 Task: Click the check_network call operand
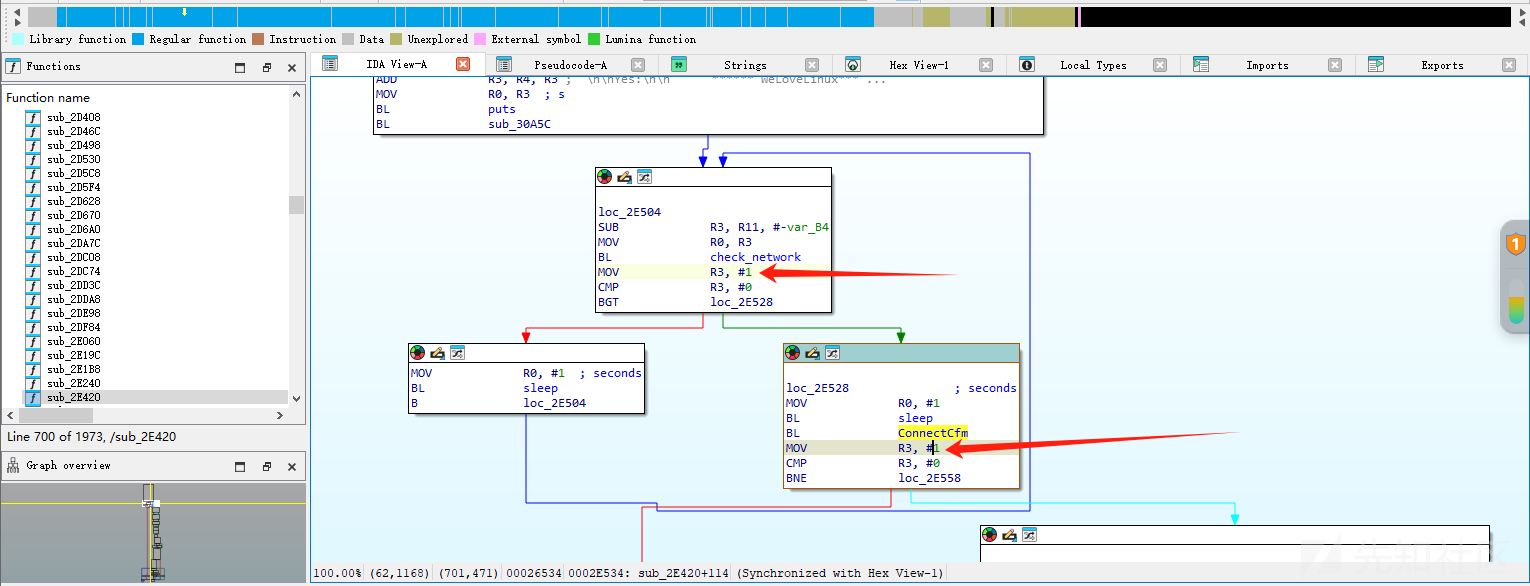[756, 257]
